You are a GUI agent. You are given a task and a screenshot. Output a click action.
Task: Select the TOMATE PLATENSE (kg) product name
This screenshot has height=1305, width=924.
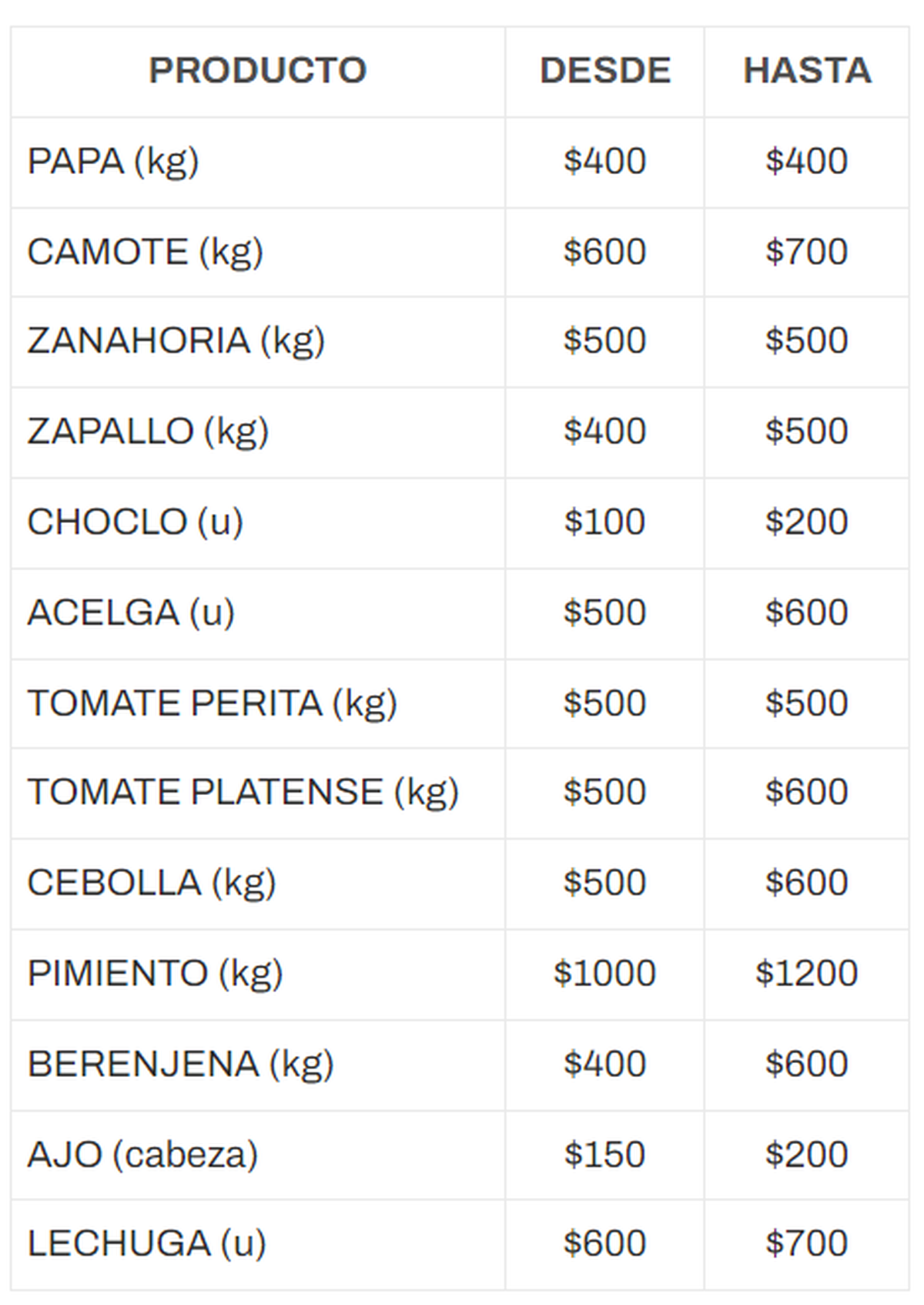tap(243, 793)
